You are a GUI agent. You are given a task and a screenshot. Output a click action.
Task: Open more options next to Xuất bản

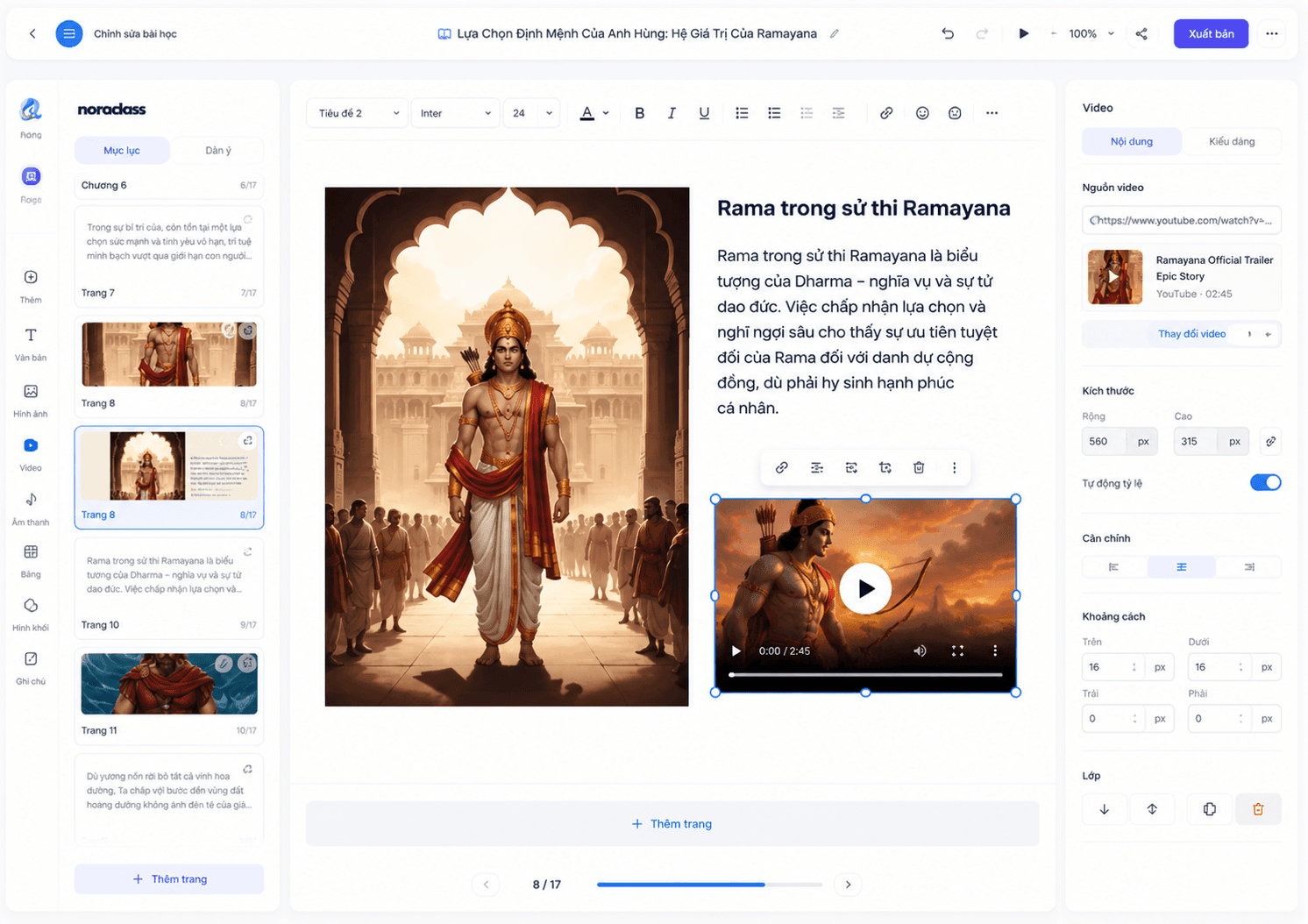tap(1271, 33)
